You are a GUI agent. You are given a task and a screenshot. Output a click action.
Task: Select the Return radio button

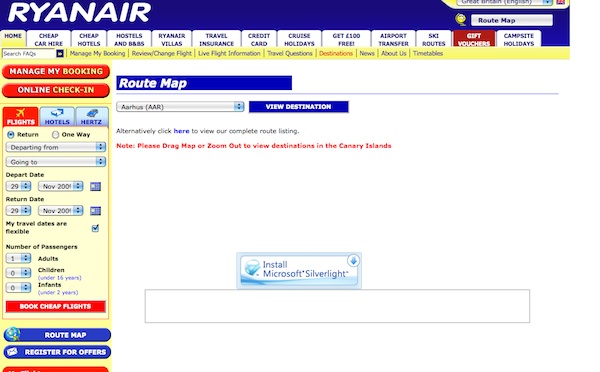[11, 134]
